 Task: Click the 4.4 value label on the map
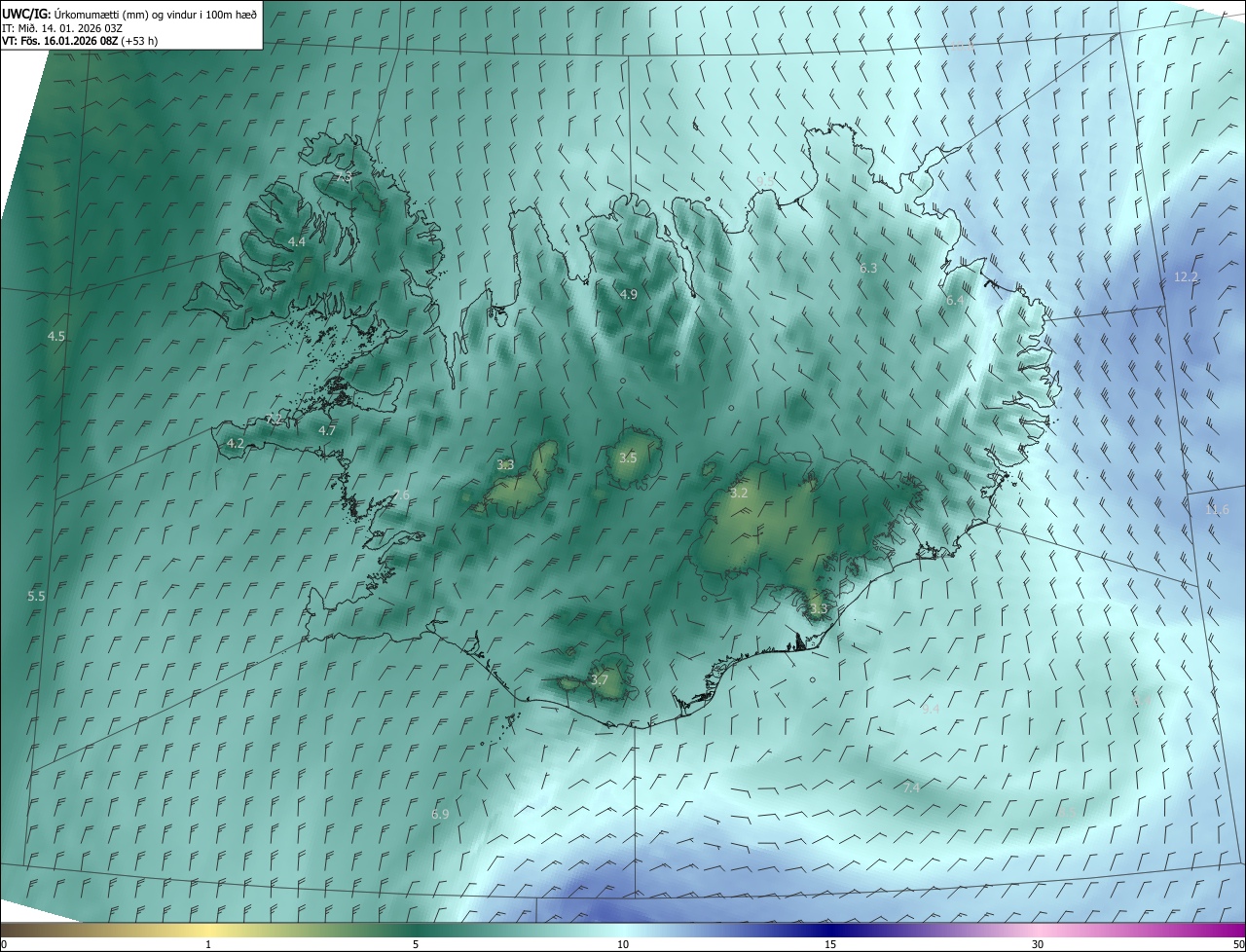[x=296, y=241]
